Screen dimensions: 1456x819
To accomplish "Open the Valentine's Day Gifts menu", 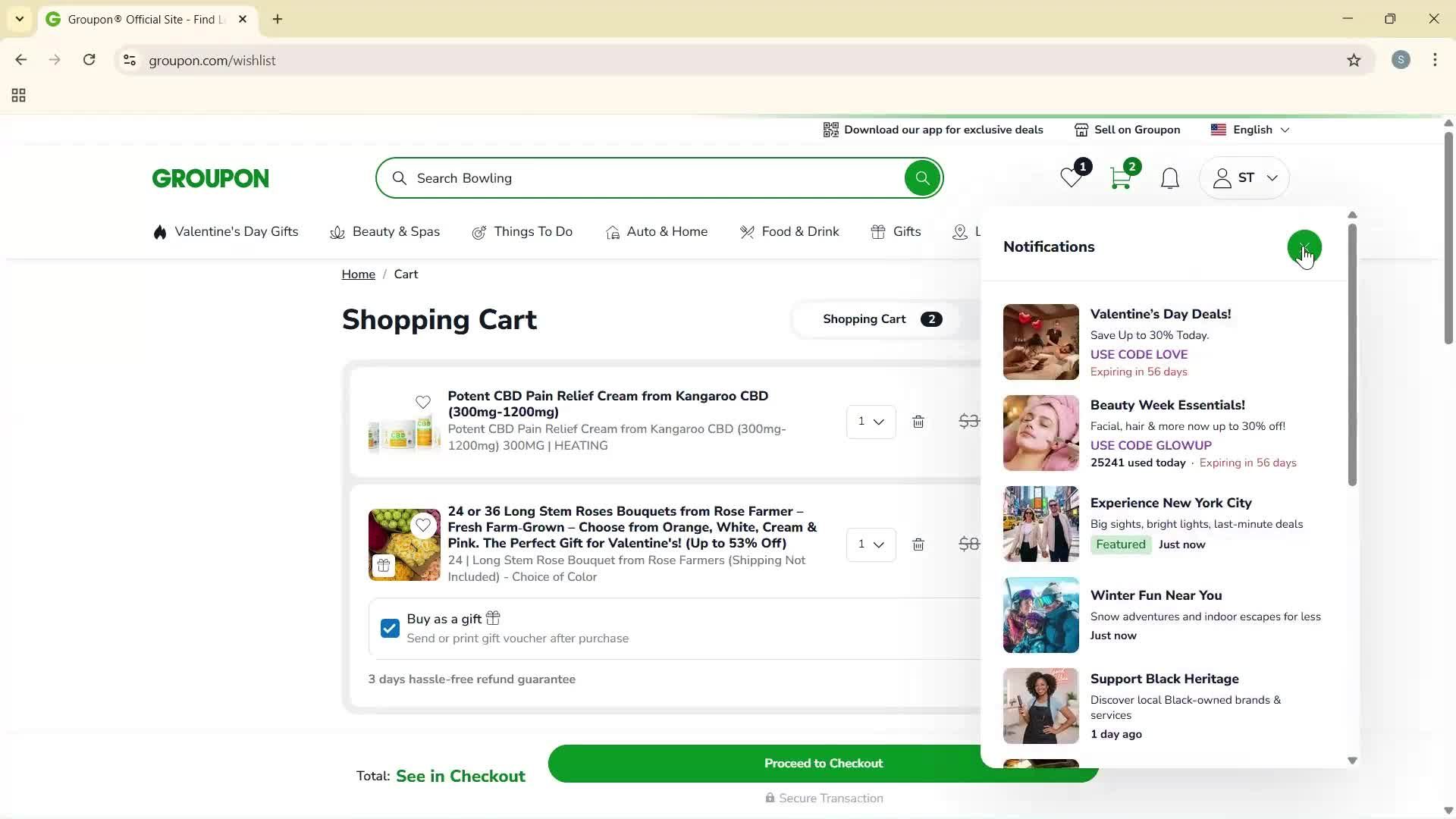I will [224, 232].
